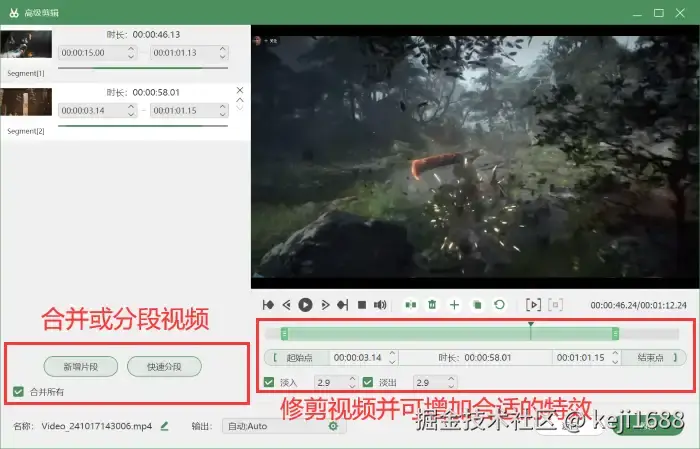
Task: Click the 00:00:46.24/00:01:12.24 time readout
Action: pos(638,305)
